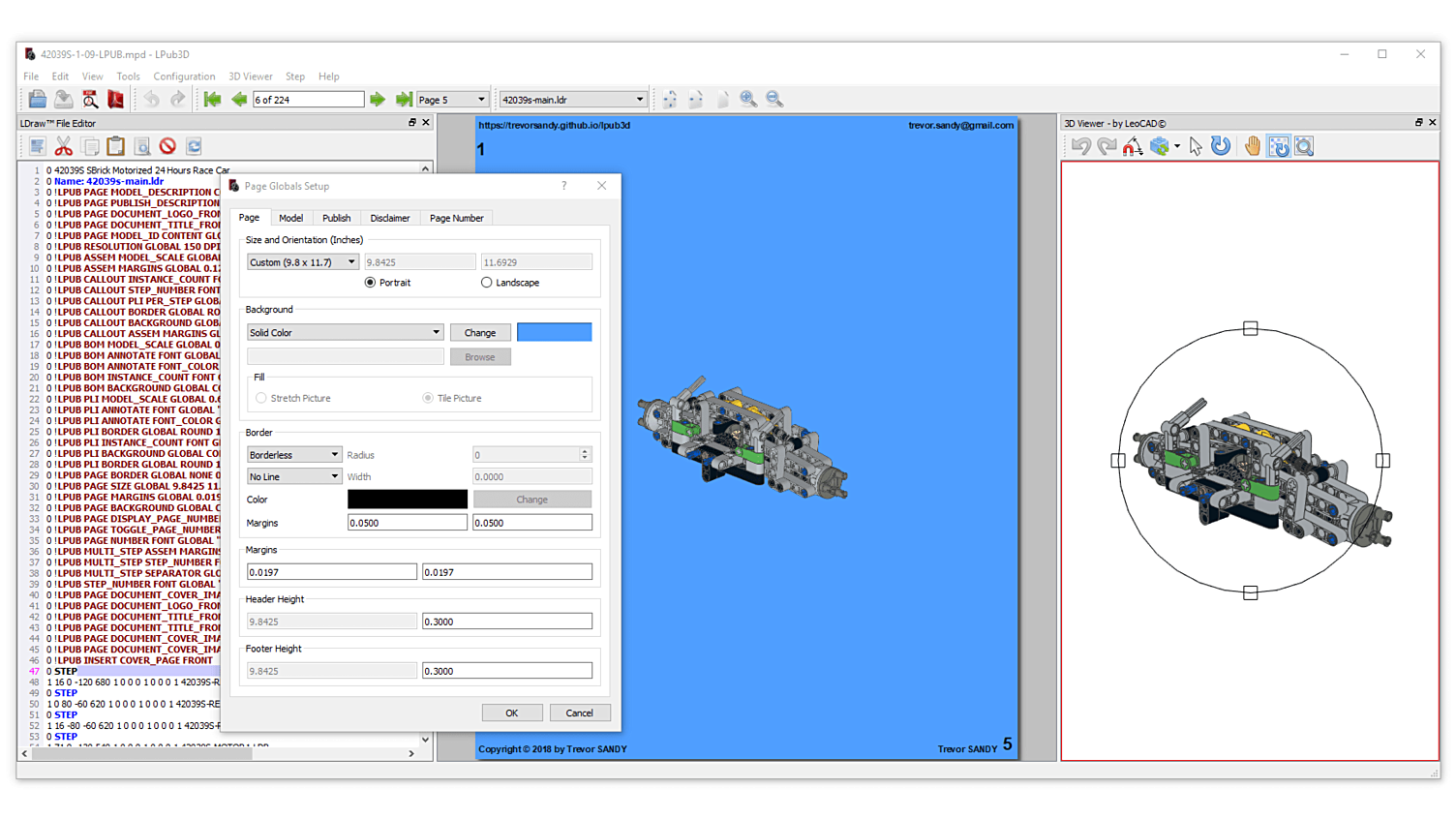
Task: Click the green next-page arrow in the toolbar
Action: 378,99
